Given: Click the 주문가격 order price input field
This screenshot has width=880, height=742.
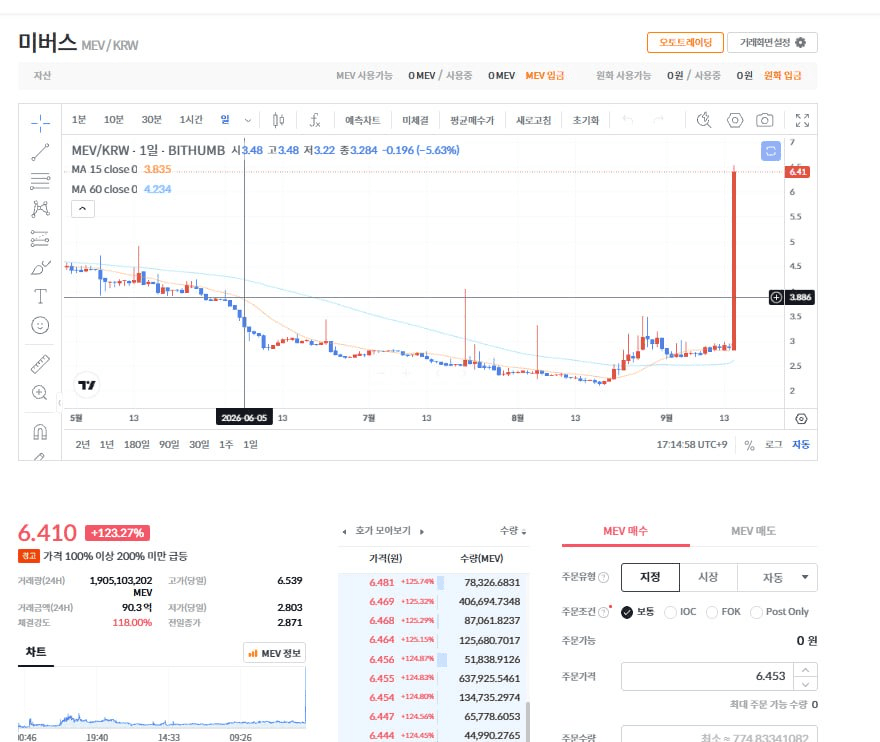Looking at the screenshot, I should 707,676.
